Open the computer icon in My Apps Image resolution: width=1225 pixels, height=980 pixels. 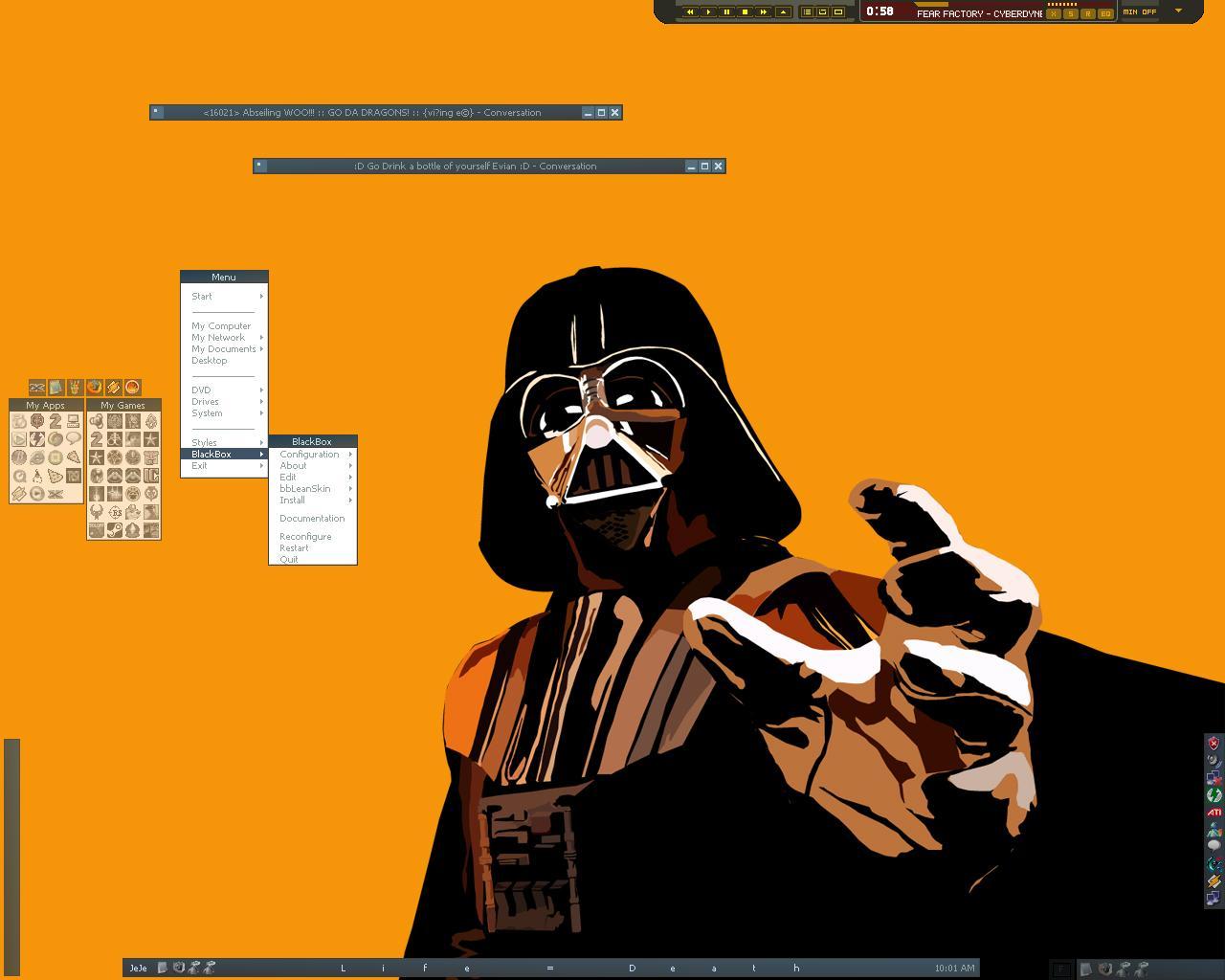pos(73,421)
